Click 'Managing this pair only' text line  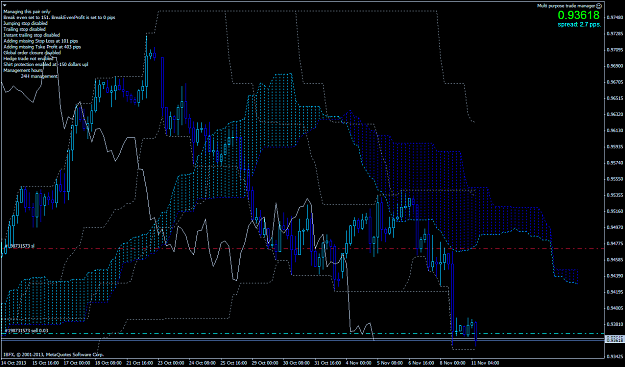point(27,12)
